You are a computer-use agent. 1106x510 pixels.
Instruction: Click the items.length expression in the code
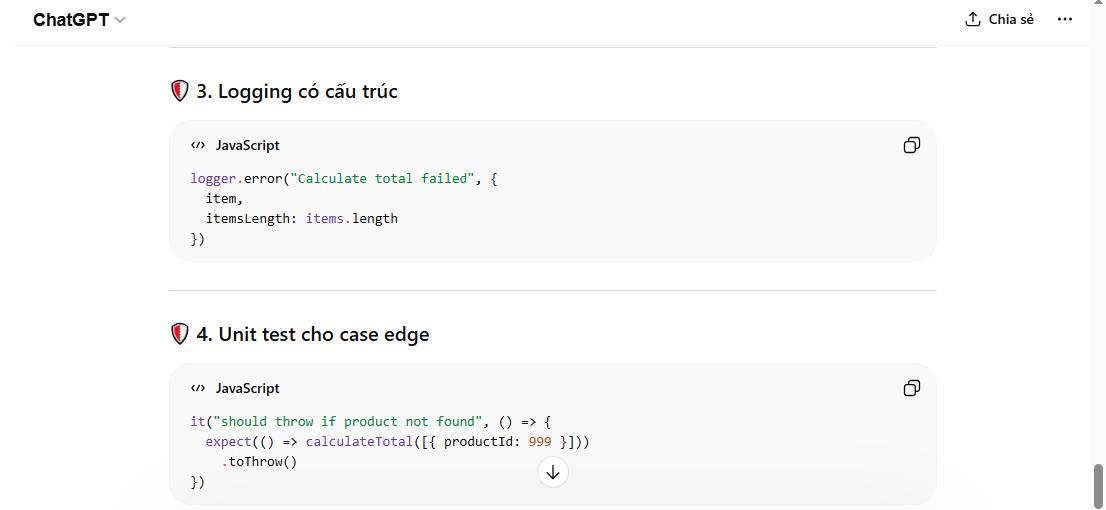[351, 218]
